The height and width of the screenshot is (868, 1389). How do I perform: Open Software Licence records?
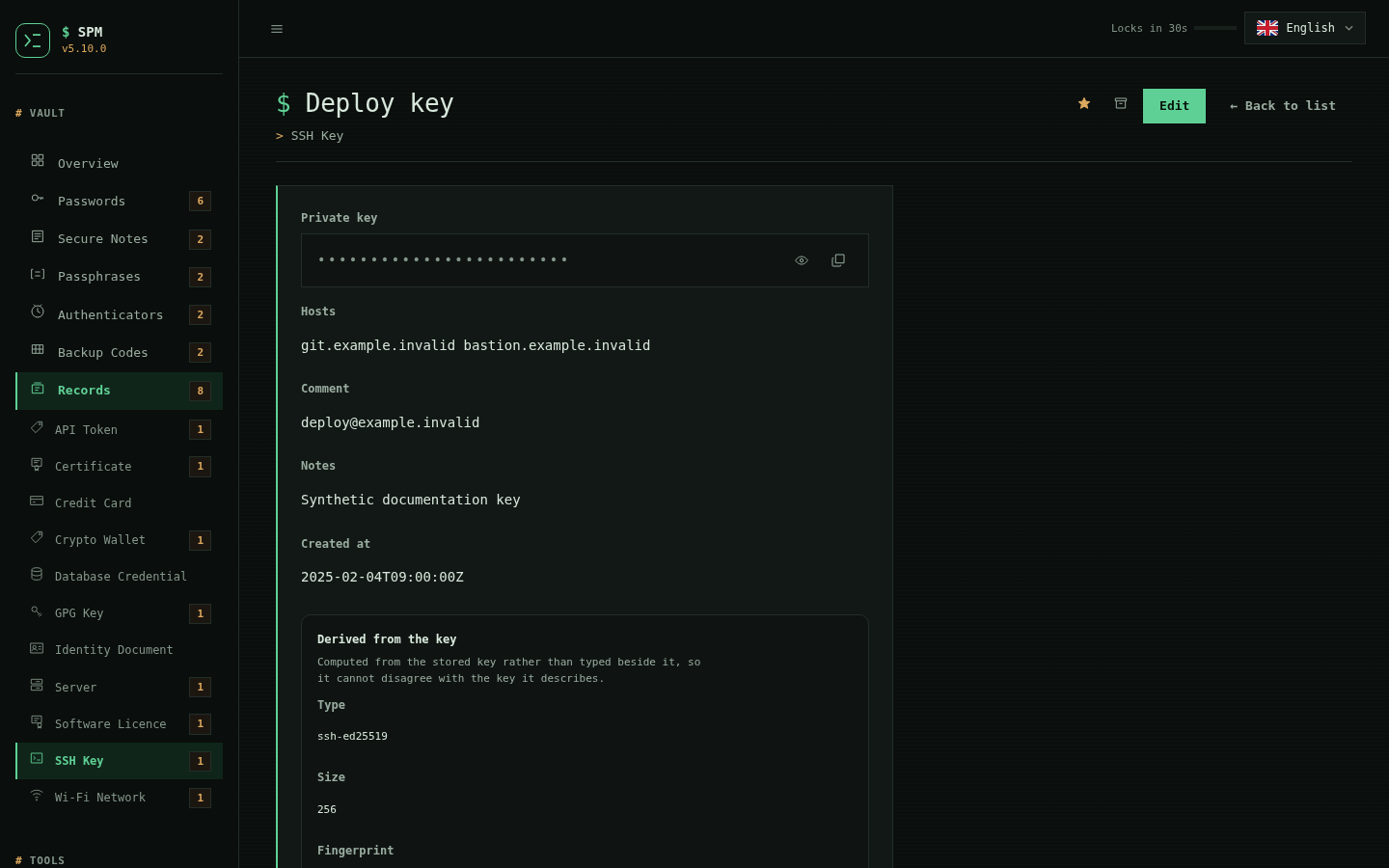(x=120, y=723)
